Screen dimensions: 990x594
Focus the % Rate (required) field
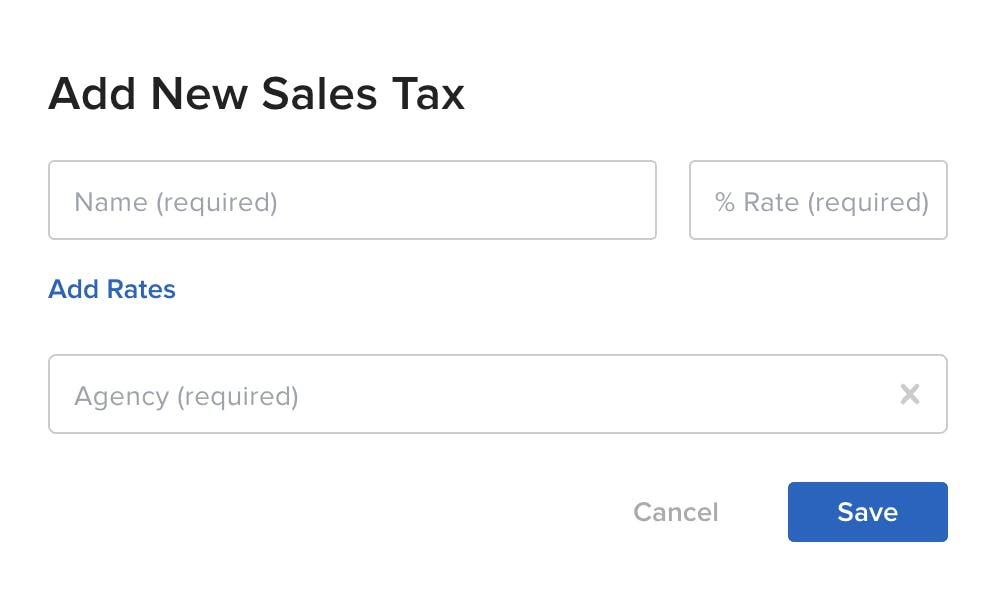(817, 200)
